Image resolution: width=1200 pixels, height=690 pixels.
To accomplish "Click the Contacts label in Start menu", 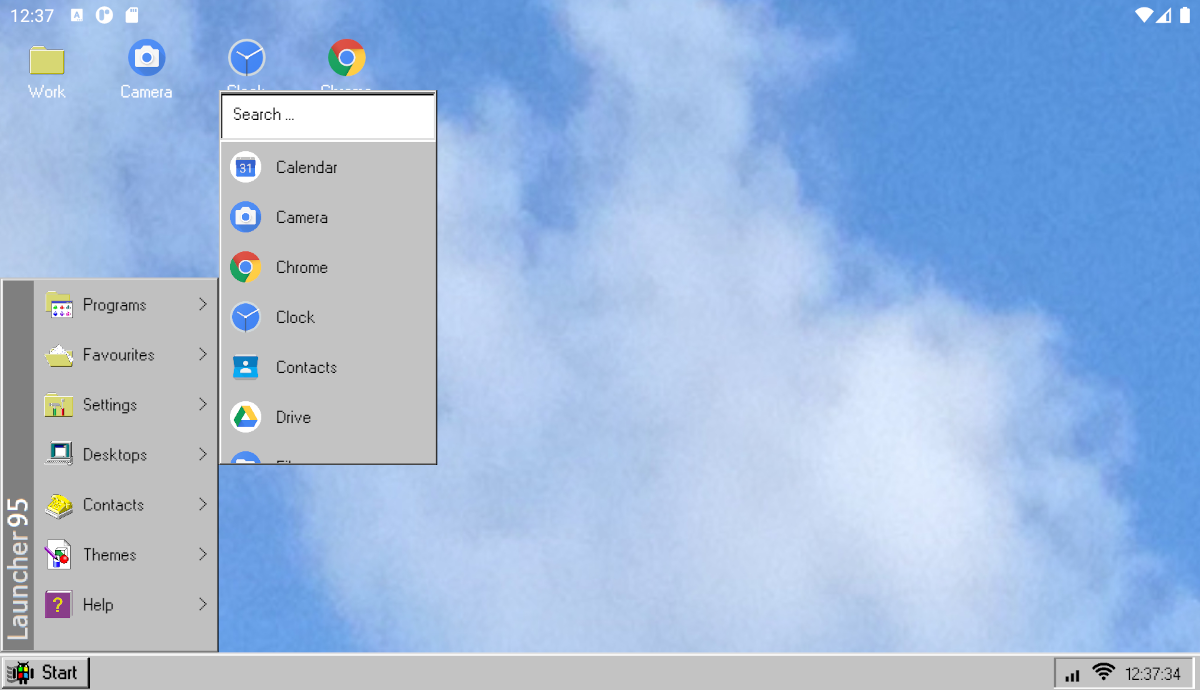I will tap(113, 505).
